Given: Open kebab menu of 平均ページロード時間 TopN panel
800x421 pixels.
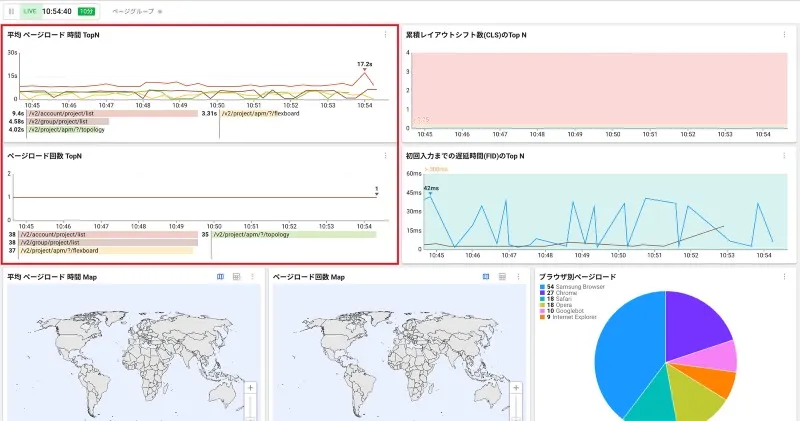Looking at the screenshot, I should (385, 35).
